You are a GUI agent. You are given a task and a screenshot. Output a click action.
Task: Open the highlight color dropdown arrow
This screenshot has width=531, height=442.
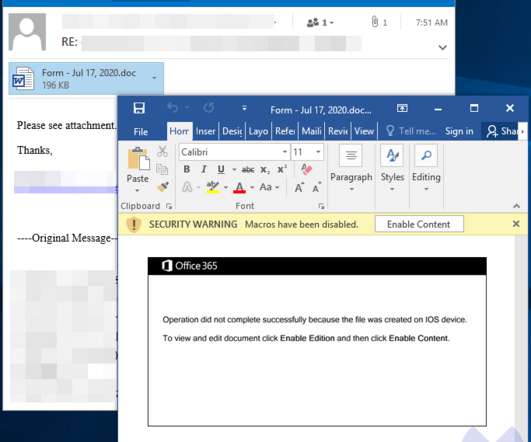point(225,187)
